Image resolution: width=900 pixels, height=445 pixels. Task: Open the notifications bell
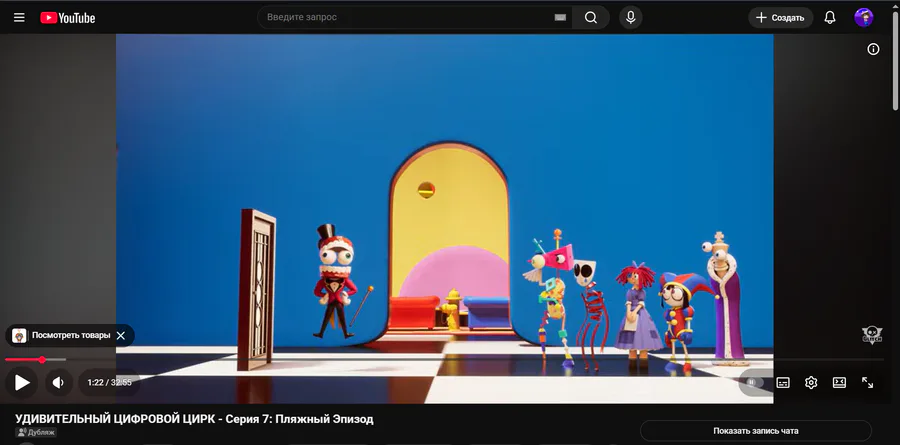point(830,18)
